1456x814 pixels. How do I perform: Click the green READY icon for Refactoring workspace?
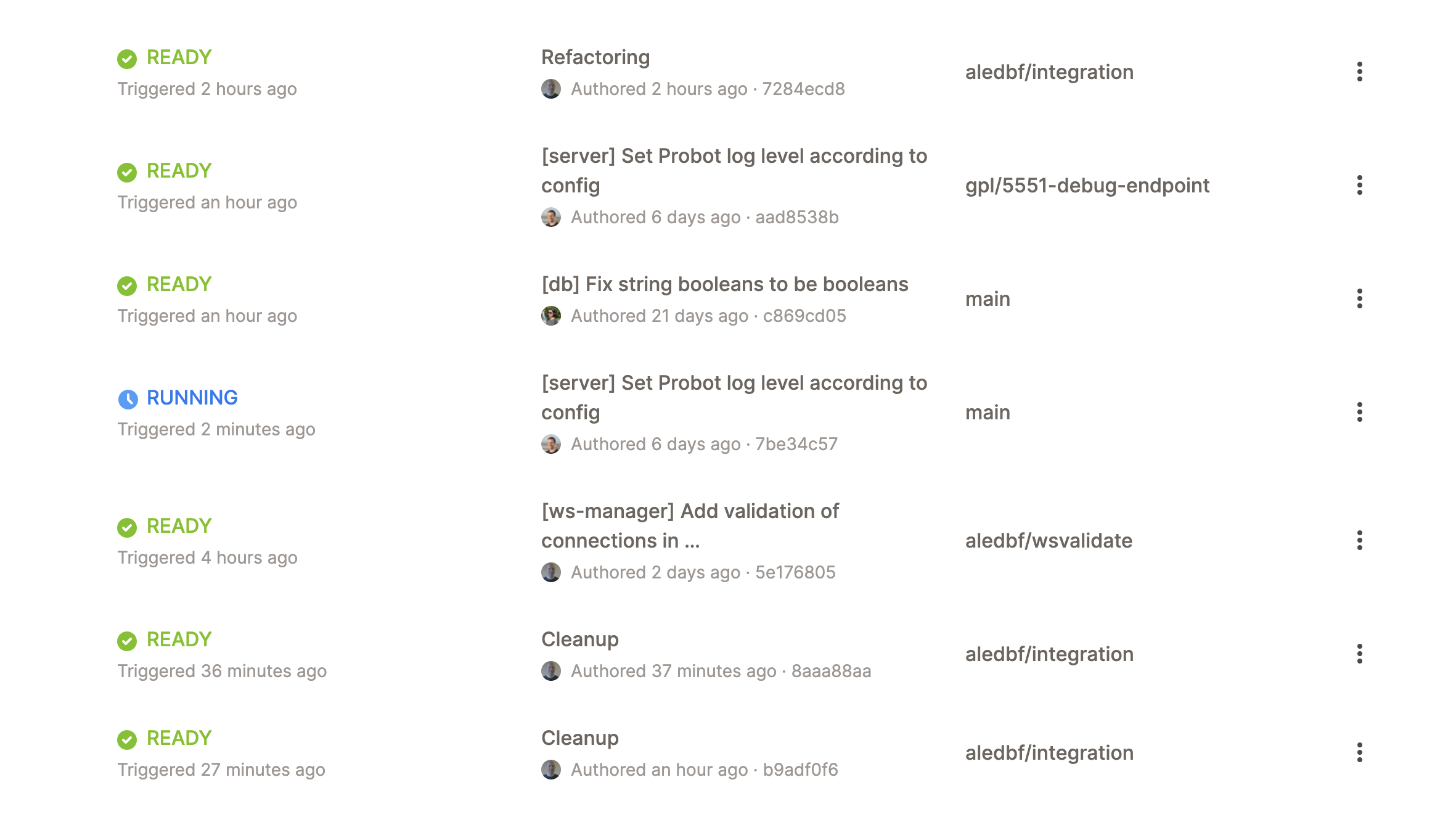[x=128, y=58]
